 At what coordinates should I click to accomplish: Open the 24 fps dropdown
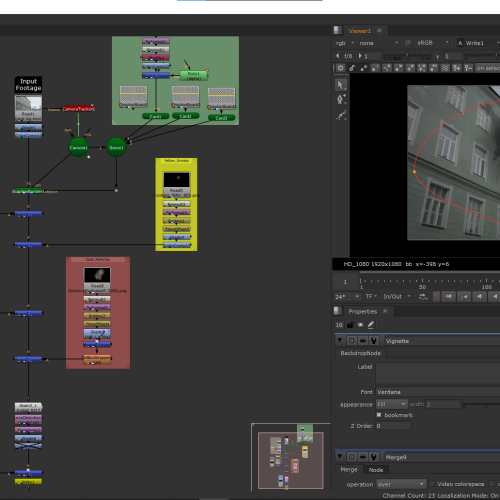[x=348, y=296]
